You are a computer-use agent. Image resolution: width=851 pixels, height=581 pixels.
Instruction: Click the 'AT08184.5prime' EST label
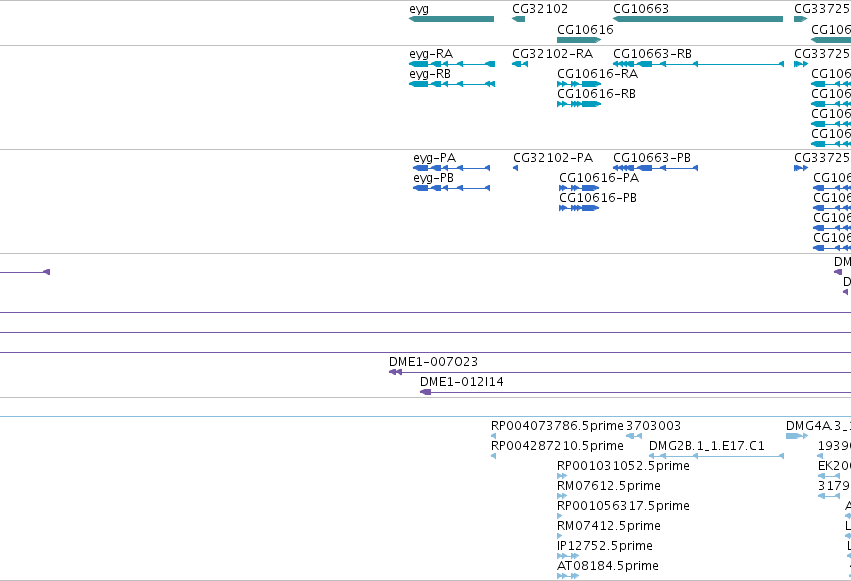[608, 566]
